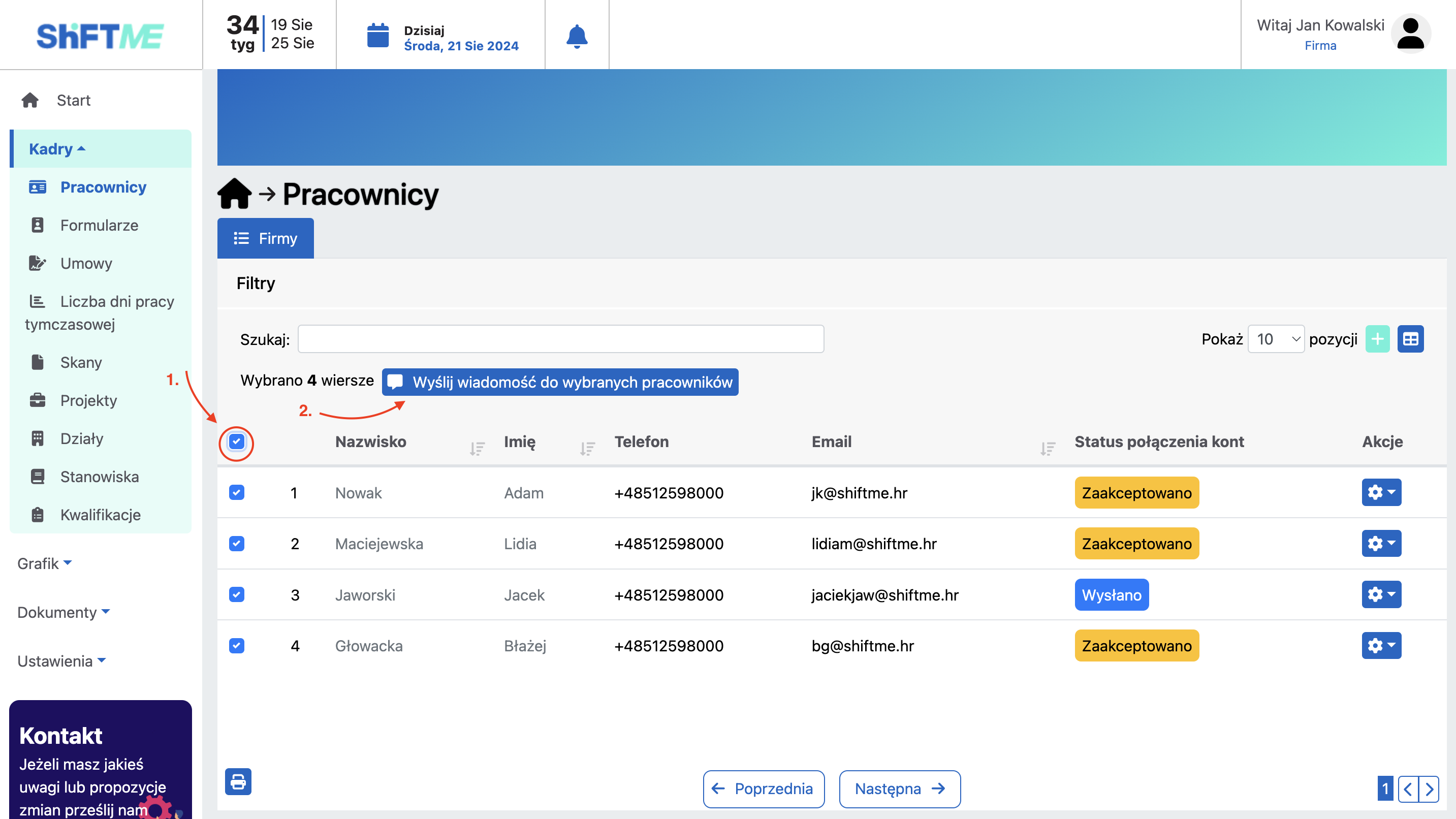Toggle the select-all header checkbox
1456x819 pixels.
(x=236, y=442)
